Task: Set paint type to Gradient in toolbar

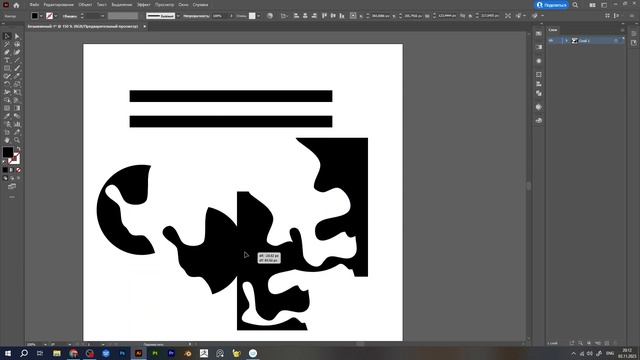Action: click(12, 170)
